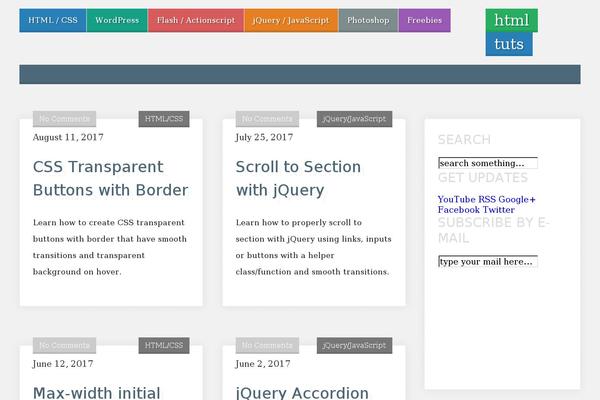Click jQuery/JavaScript tag on July 25 post
The height and width of the screenshot is (400, 600).
coord(354,119)
